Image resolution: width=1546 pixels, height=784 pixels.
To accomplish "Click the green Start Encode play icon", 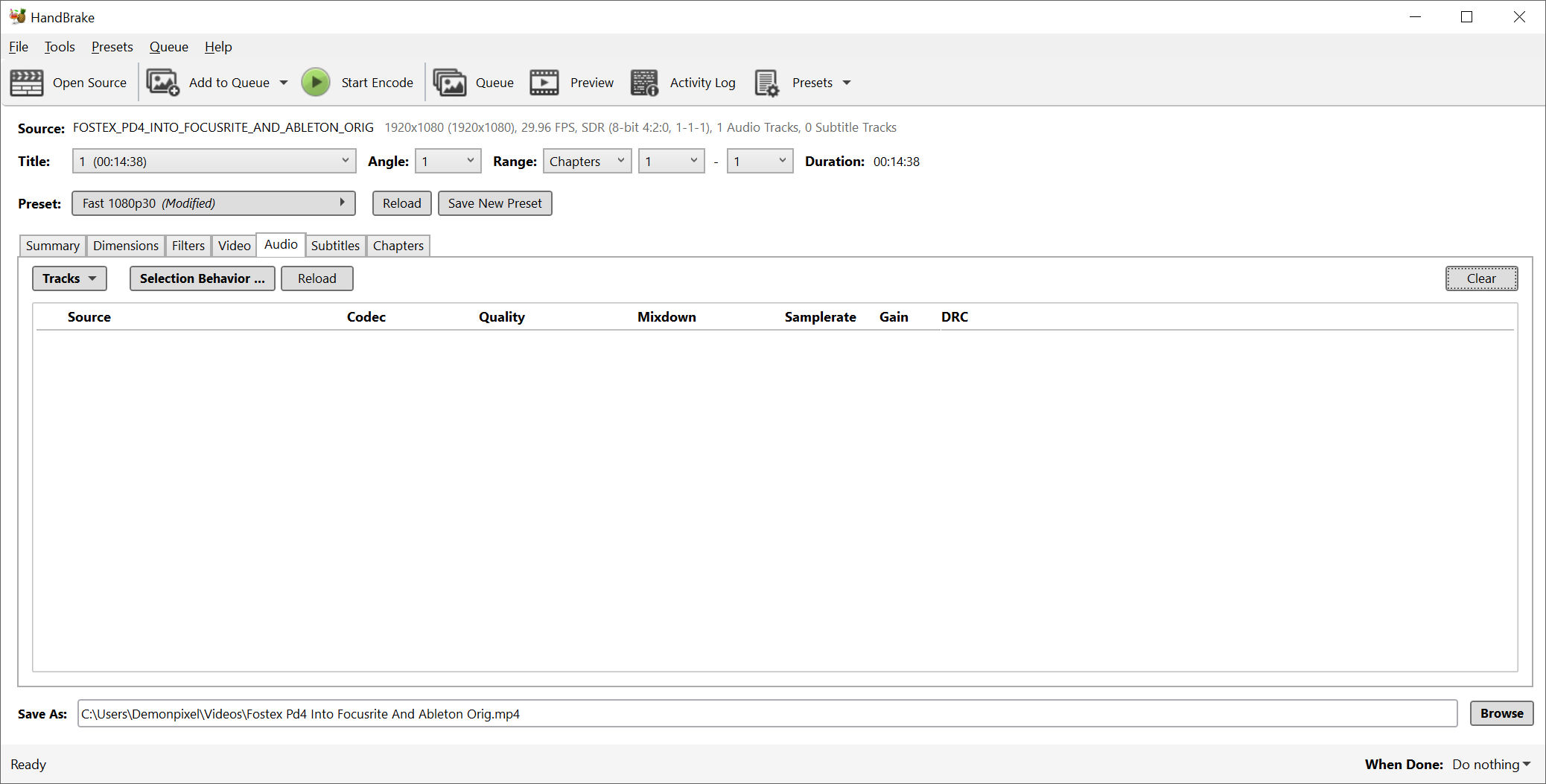I will coord(316,82).
